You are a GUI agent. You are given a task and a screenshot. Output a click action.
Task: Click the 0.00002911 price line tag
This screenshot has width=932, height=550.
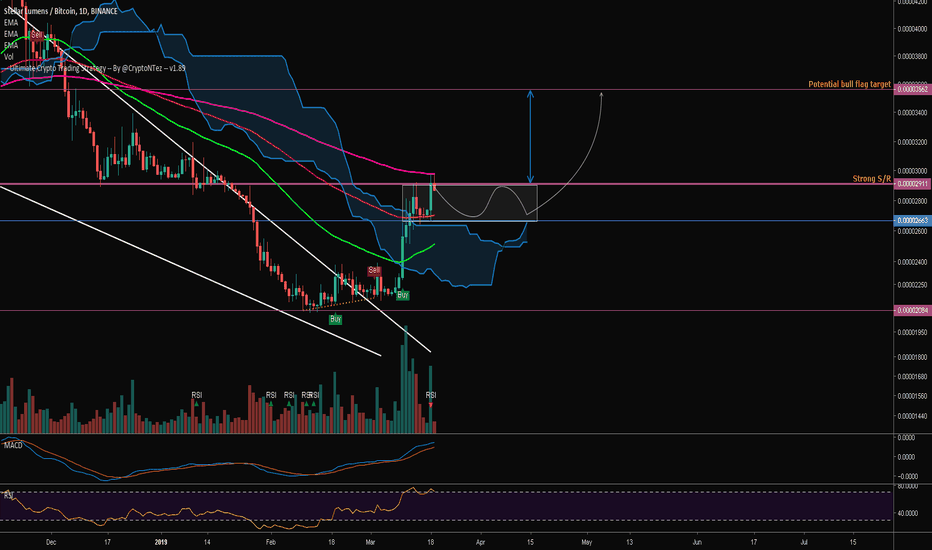point(912,184)
